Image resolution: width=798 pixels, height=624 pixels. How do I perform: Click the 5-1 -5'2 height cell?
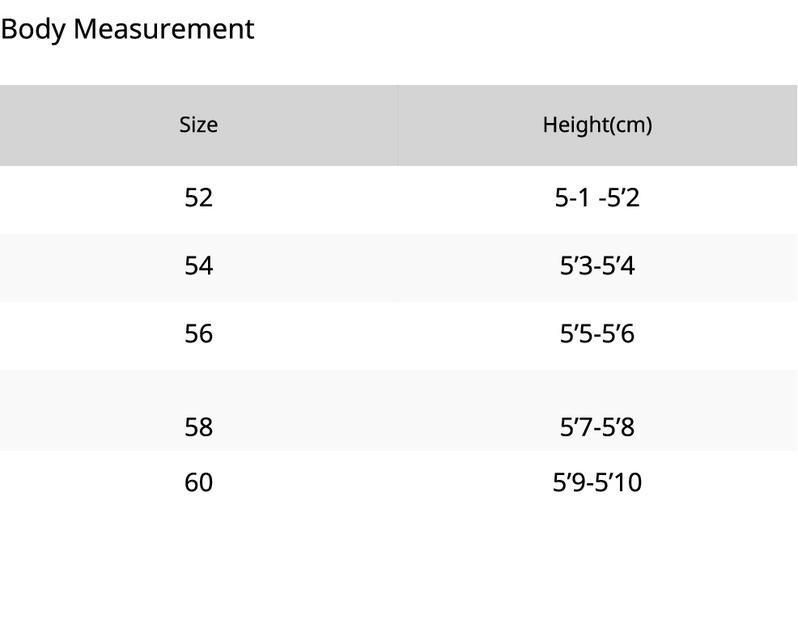click(597, 197)
